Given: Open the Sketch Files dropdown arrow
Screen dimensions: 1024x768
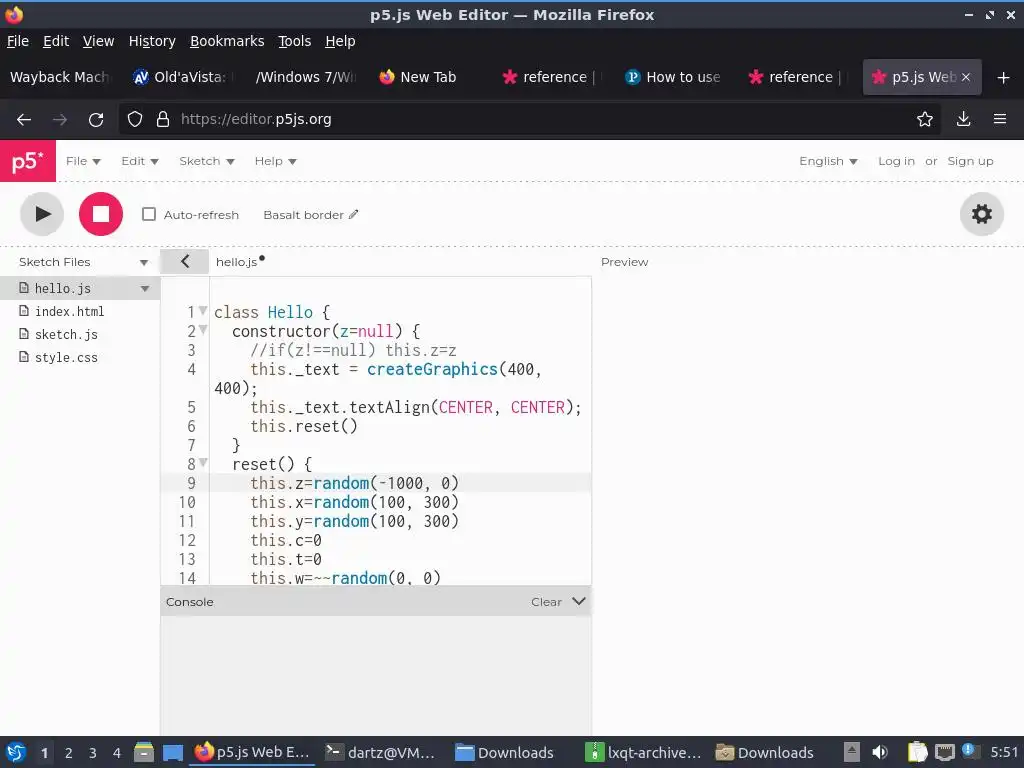Looking at the screenshot, I should (x=144, y=263).
